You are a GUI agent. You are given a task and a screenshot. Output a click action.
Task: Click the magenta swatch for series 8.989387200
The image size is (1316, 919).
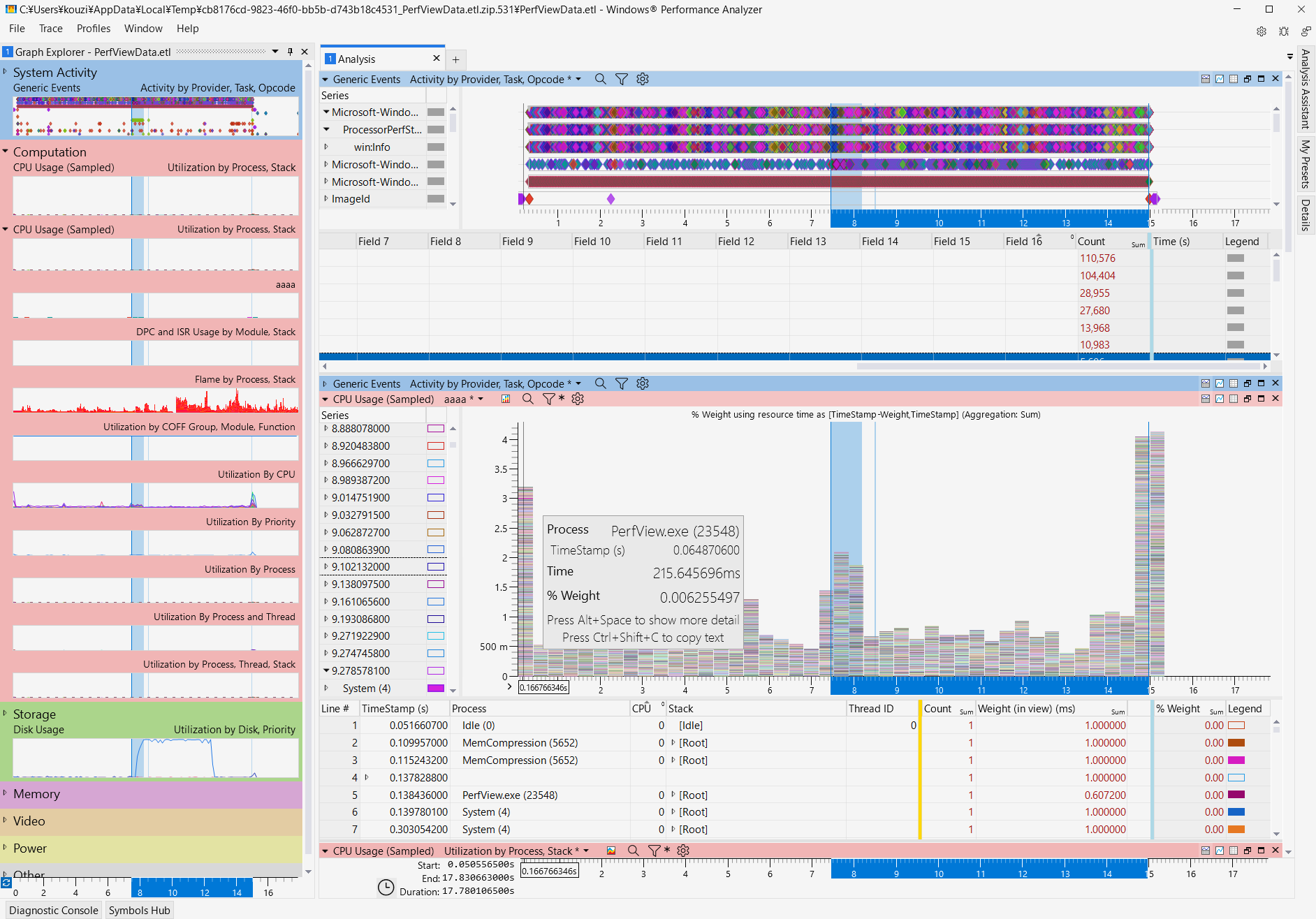point(436,480)
